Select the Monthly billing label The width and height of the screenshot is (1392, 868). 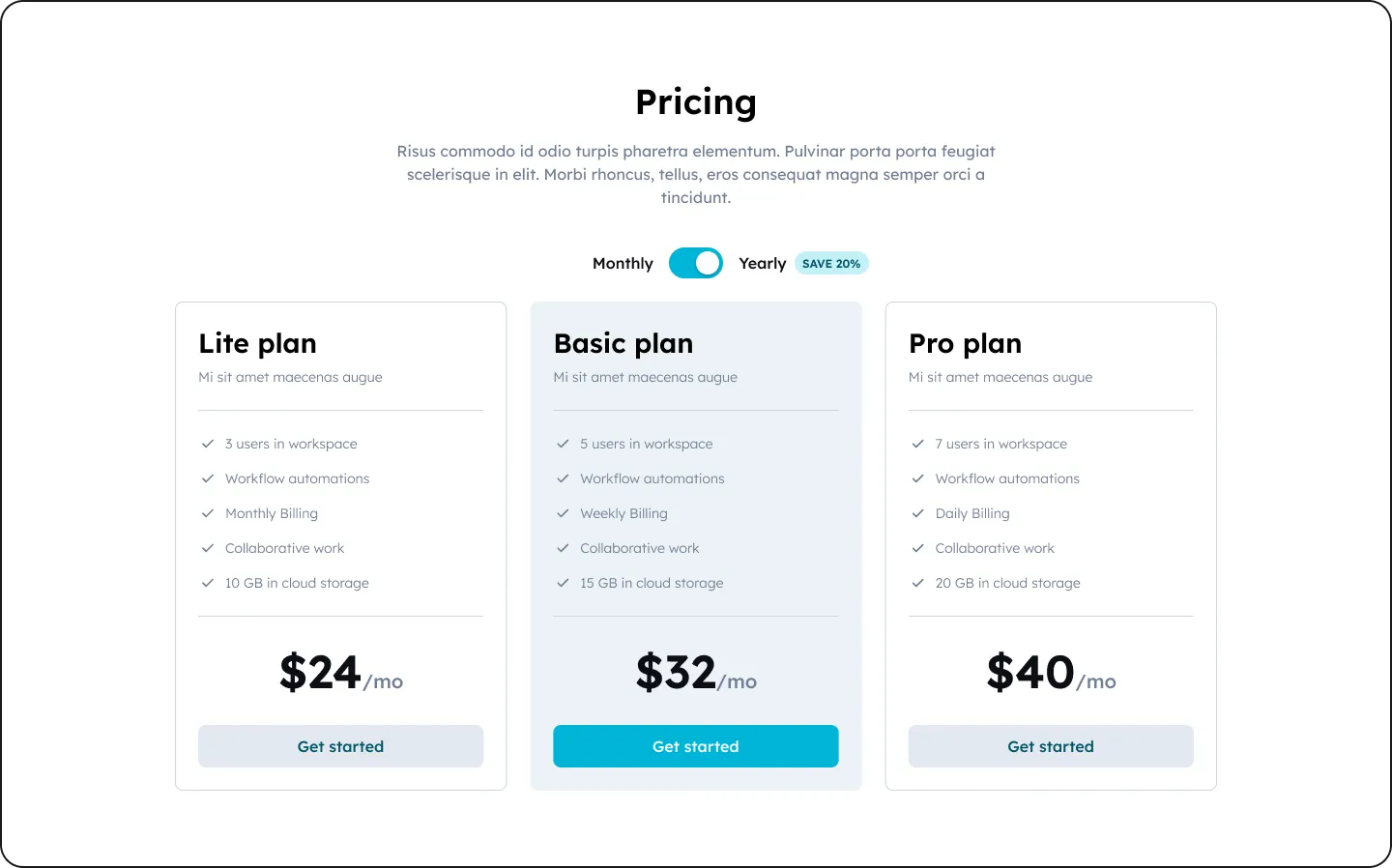point(623,263)
